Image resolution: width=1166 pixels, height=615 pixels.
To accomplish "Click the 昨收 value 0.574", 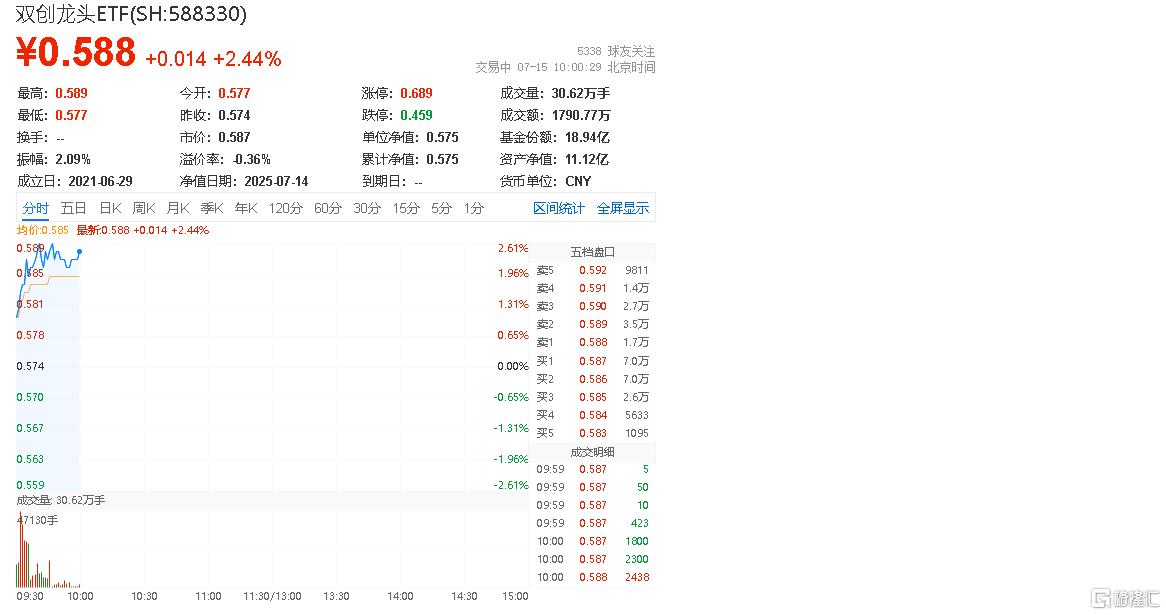I will coord(234,115).
